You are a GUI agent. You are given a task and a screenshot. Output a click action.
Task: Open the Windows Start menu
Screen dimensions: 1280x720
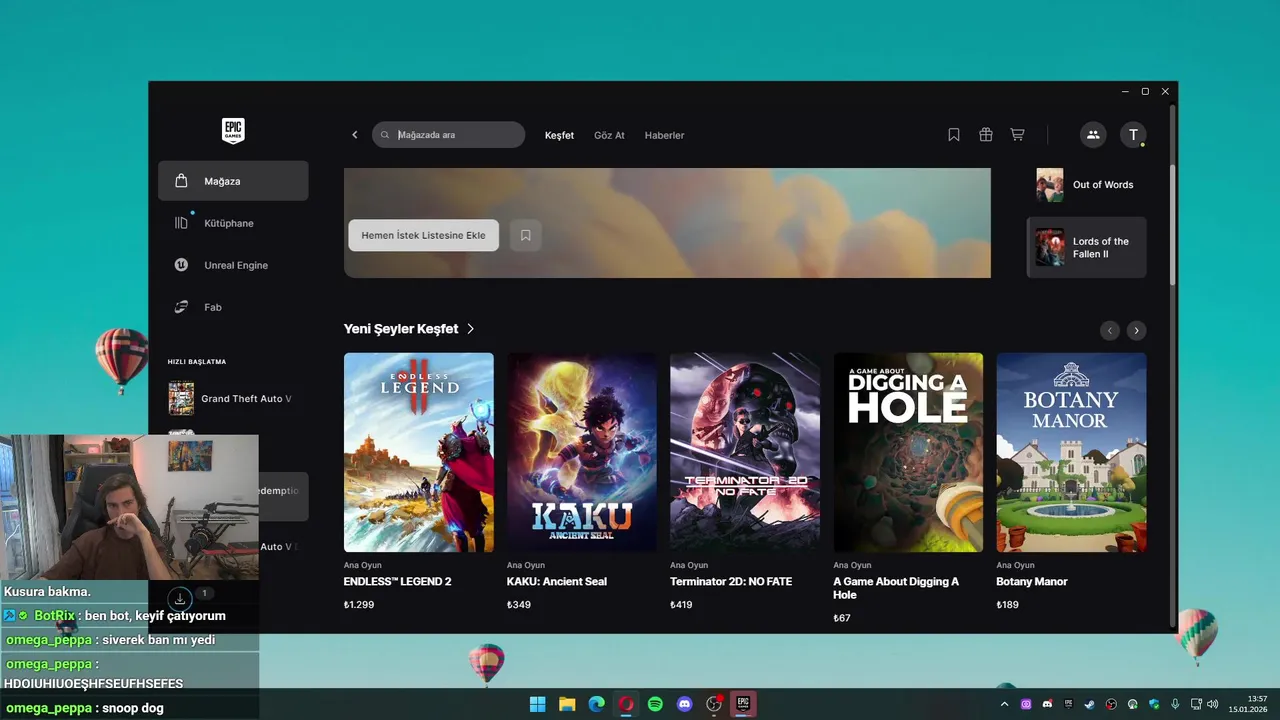coord(538,704)
